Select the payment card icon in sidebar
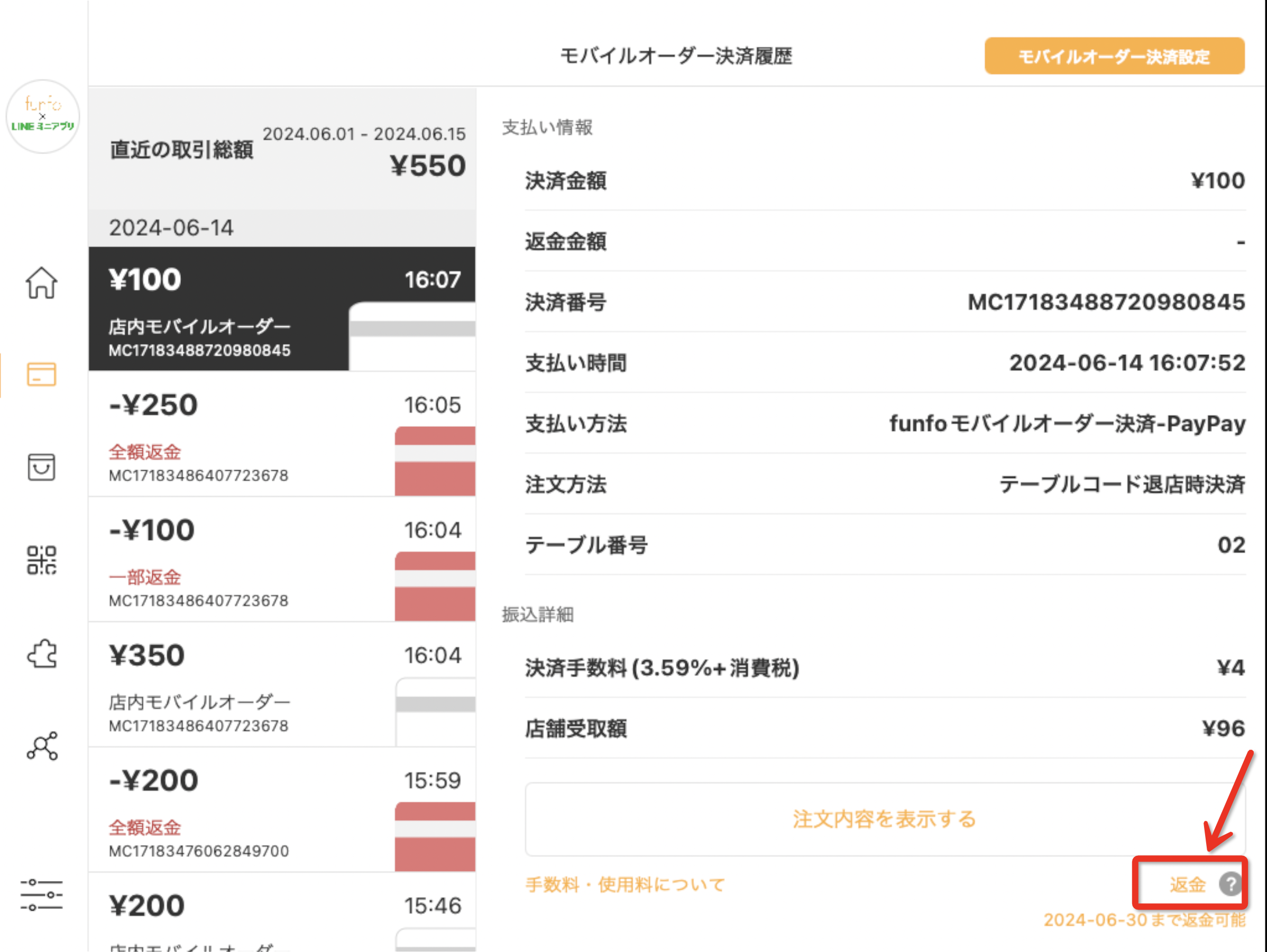Image resolution: width=1267 pixels, height=952 pixels. (41, 374)
